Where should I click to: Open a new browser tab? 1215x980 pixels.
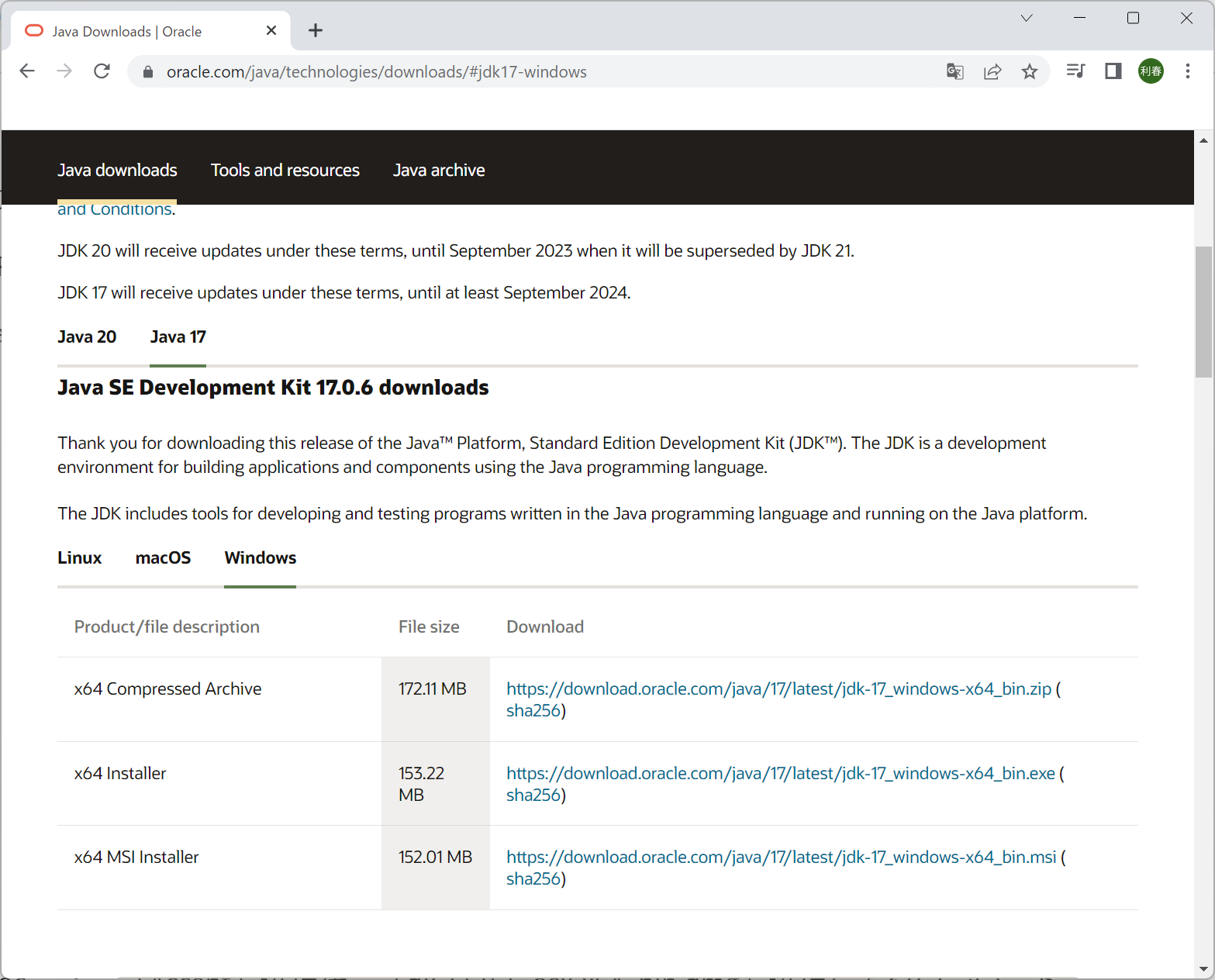point(315,30)
